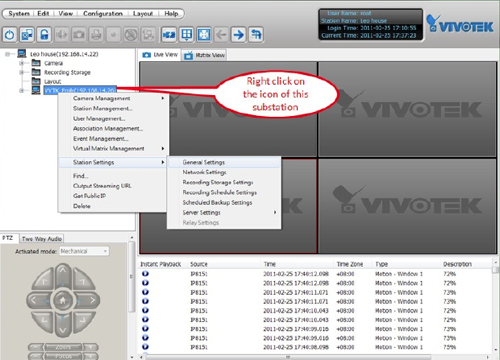Choose General Settings in the submenu
This screenshot has width=500, height=360.
click(x=224, y=162)
